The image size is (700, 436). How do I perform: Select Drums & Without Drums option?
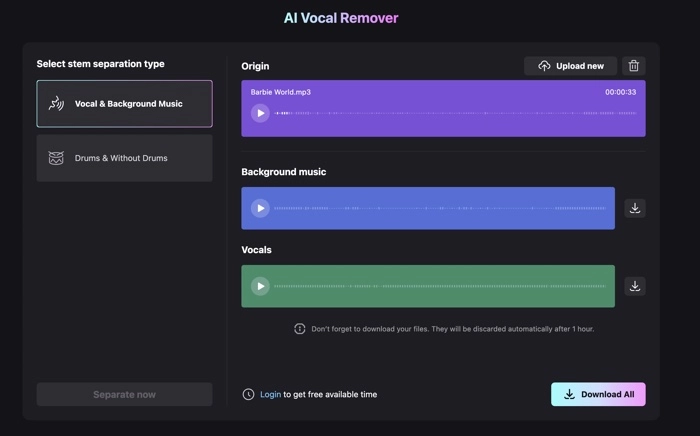click(125, 158)
